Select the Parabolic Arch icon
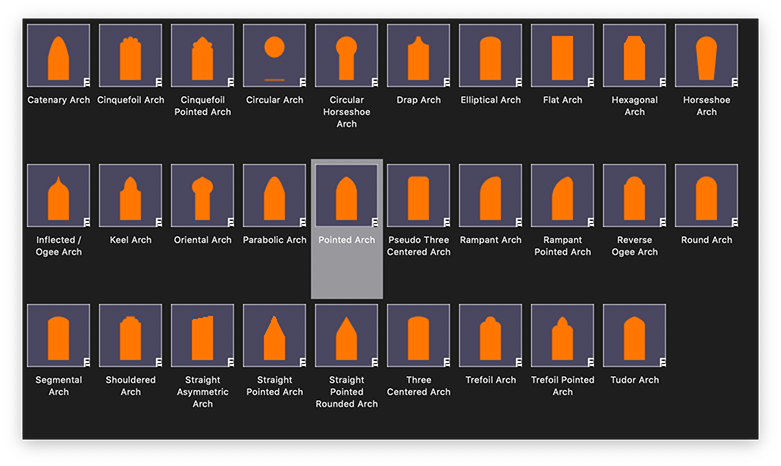 [x=274, y=196]
